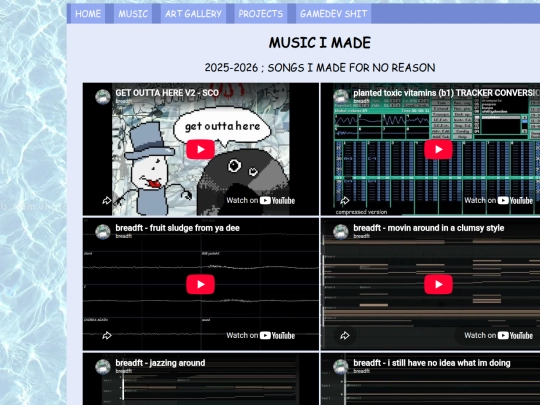Click Watch on YouTube for GET OUTTA HERE video

[x=261, y=200]
